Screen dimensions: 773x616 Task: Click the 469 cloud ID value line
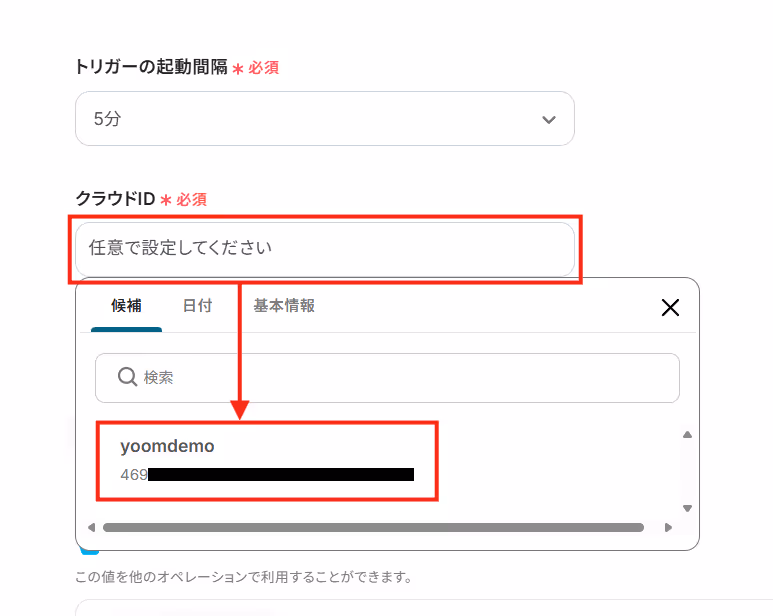click(267, 475)
